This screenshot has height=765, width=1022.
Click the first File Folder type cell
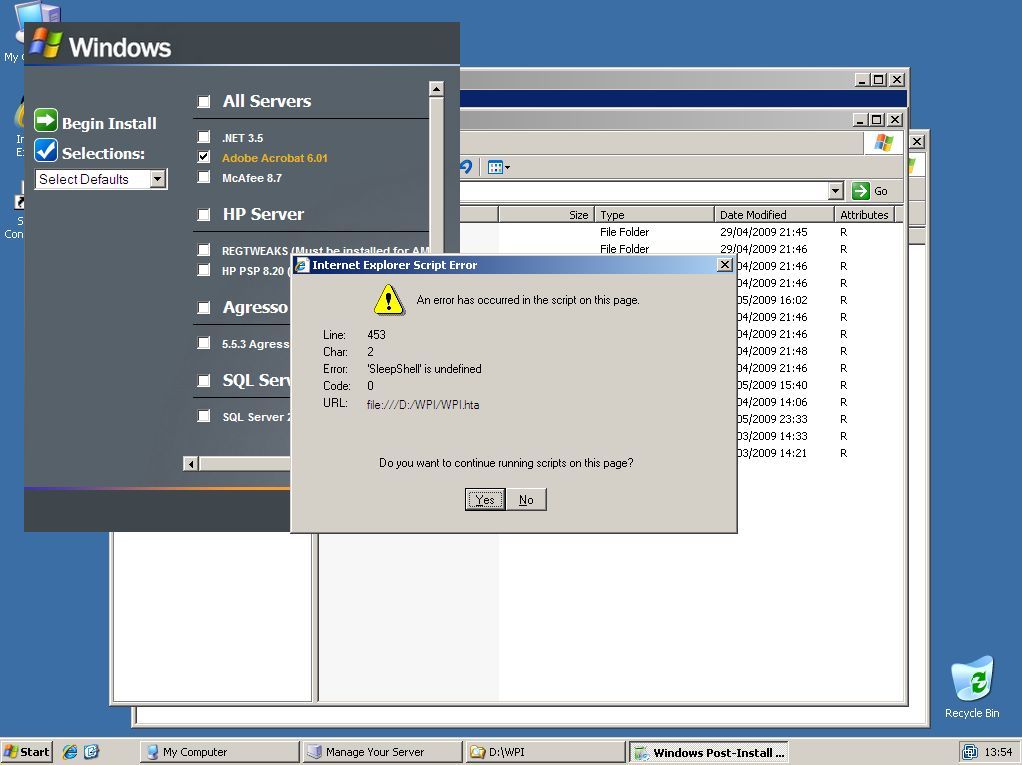[x=624, y=232]
